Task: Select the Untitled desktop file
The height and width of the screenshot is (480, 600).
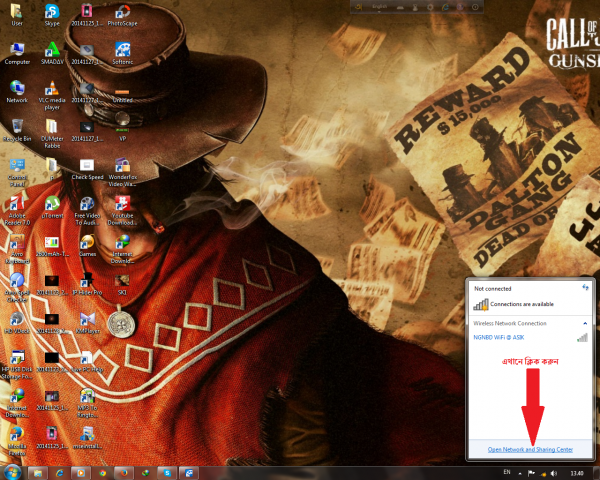Action: click(x=122, y=96)
